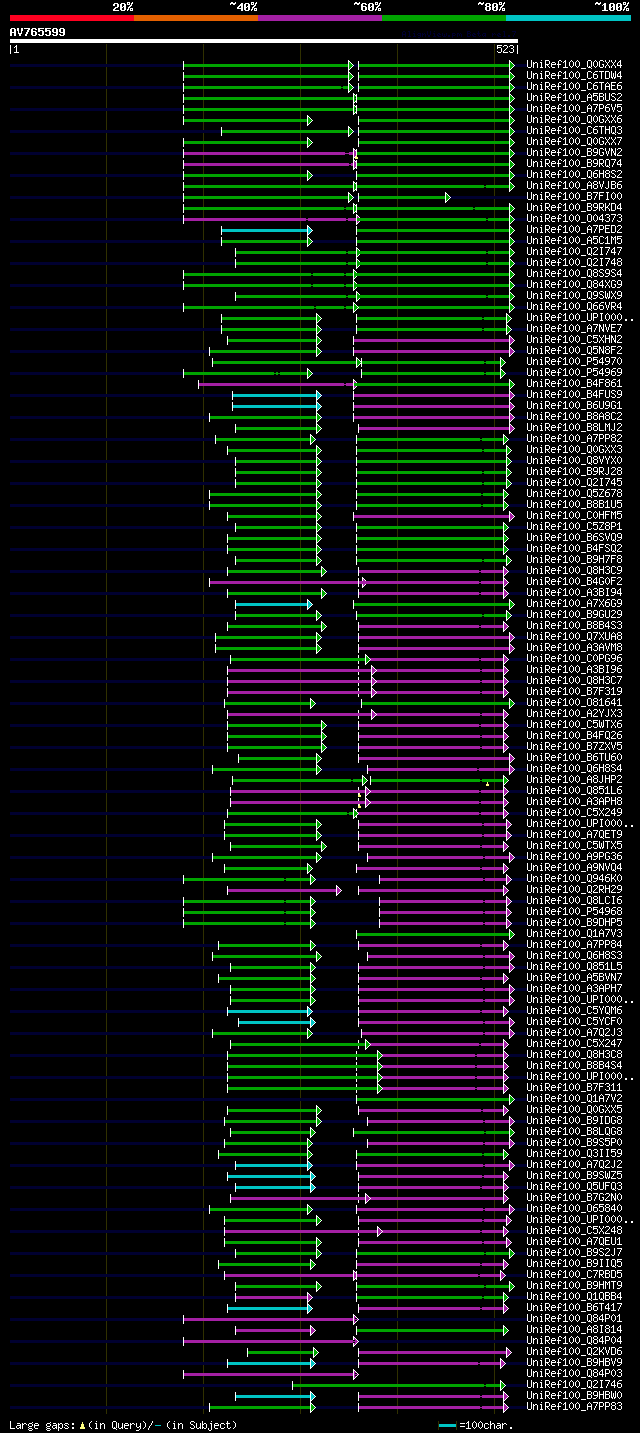Open hit UniRef100_A3BI94
640x1433 pixels.
click(x=574, y=592)
